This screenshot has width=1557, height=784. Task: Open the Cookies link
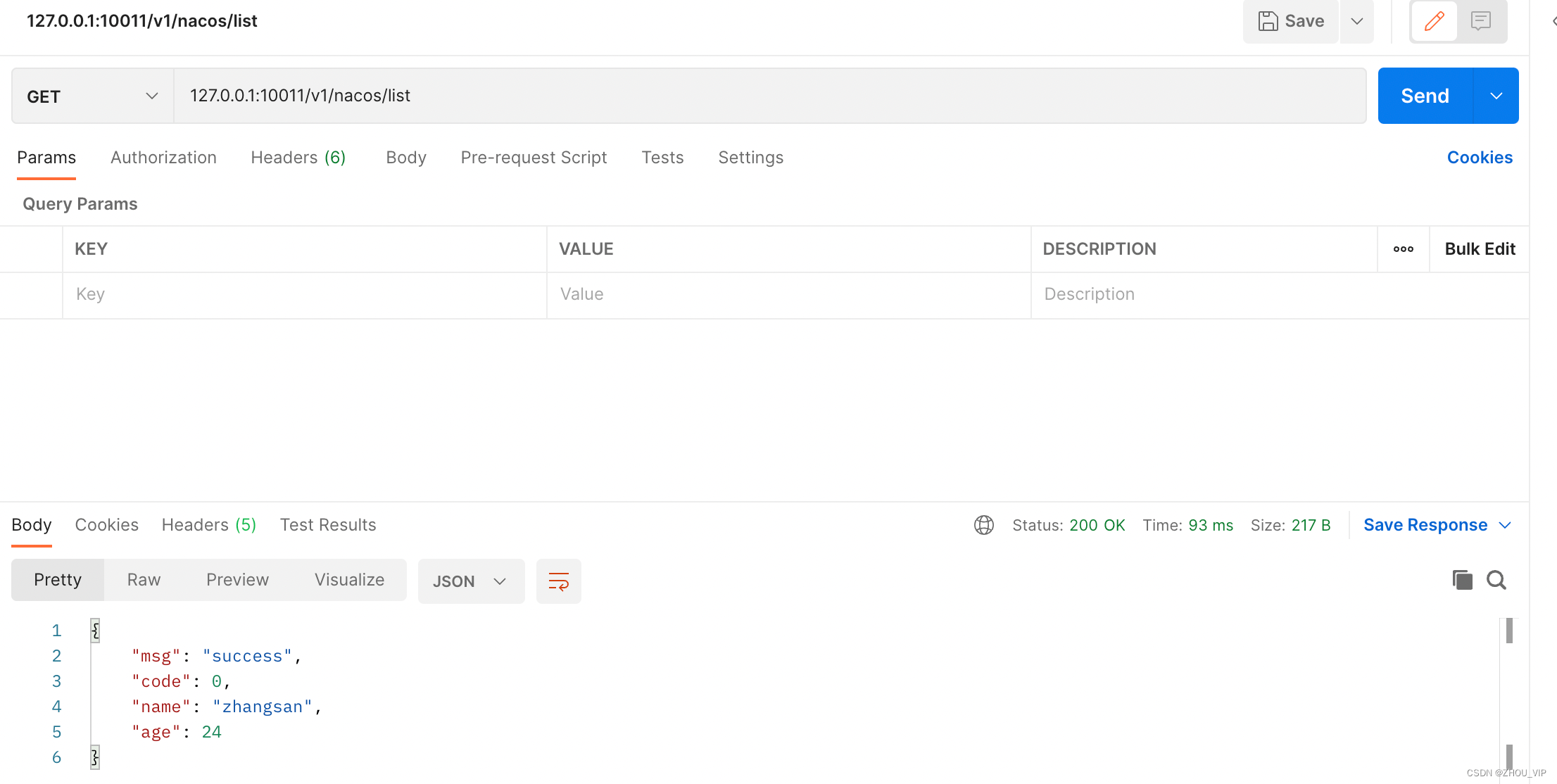tap(1479, 158)
